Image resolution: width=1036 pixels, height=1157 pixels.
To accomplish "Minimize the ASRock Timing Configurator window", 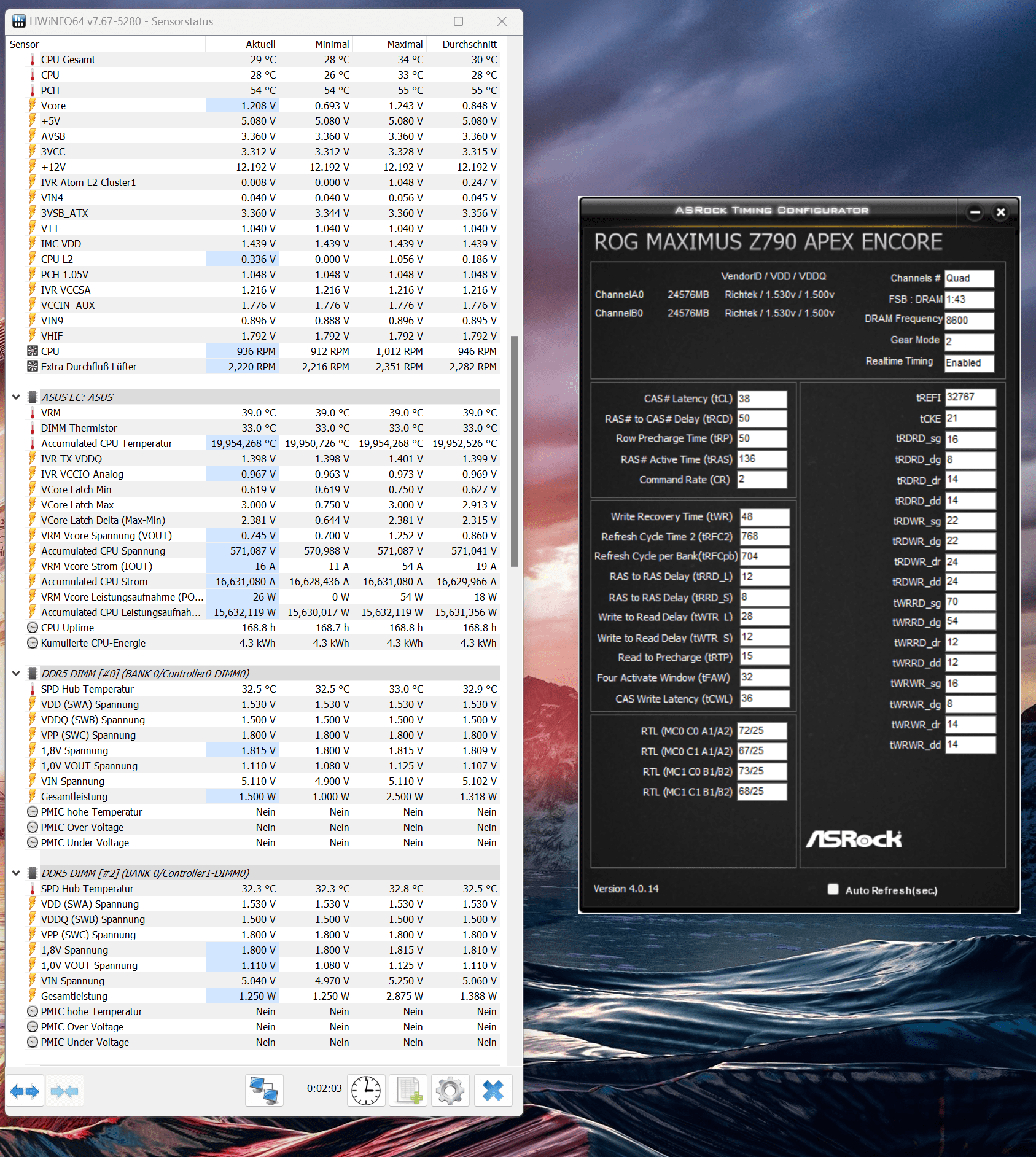I will (975, 212).
